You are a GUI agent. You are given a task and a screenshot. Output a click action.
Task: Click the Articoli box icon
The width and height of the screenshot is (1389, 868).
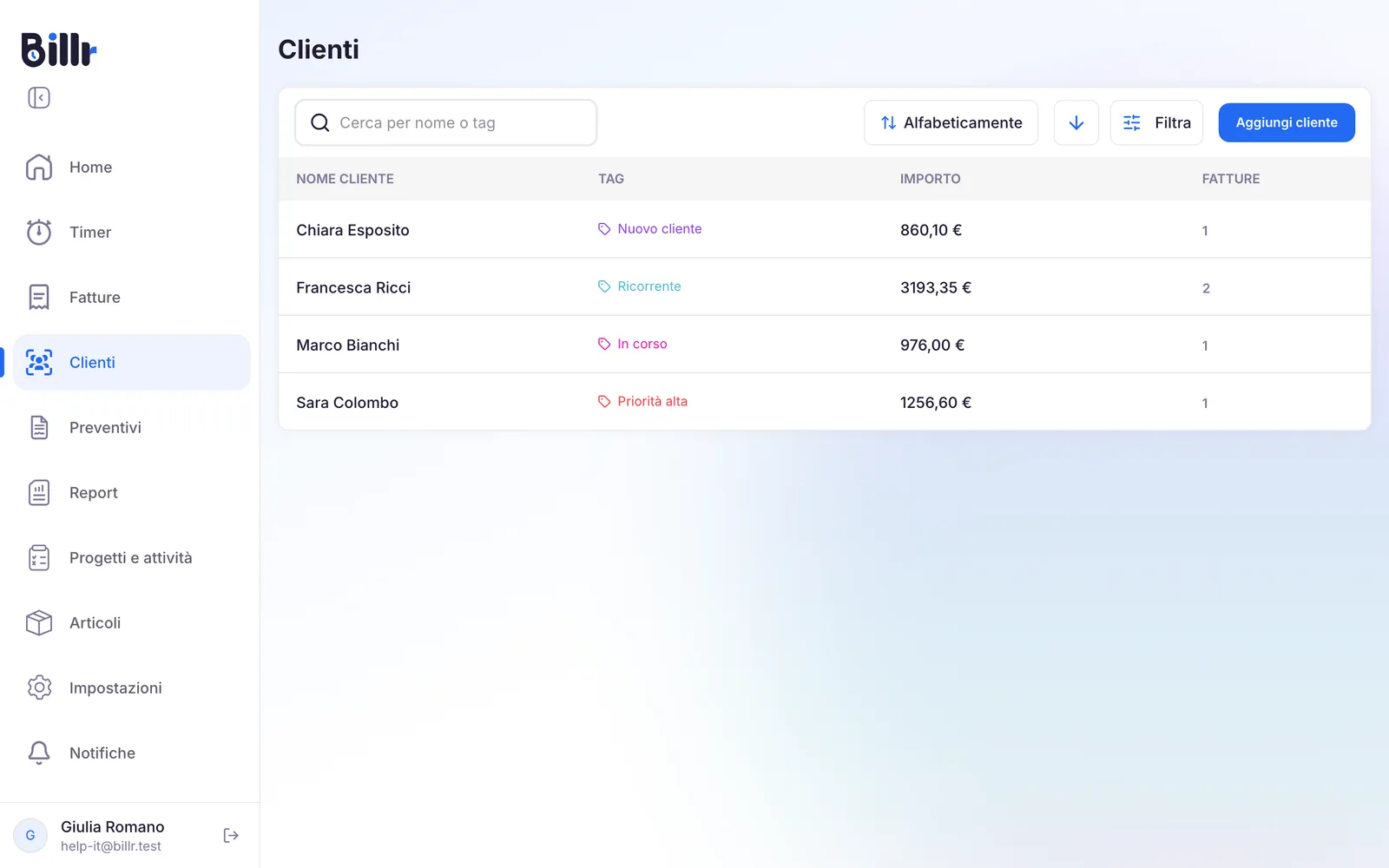click(x=39, y=622)
